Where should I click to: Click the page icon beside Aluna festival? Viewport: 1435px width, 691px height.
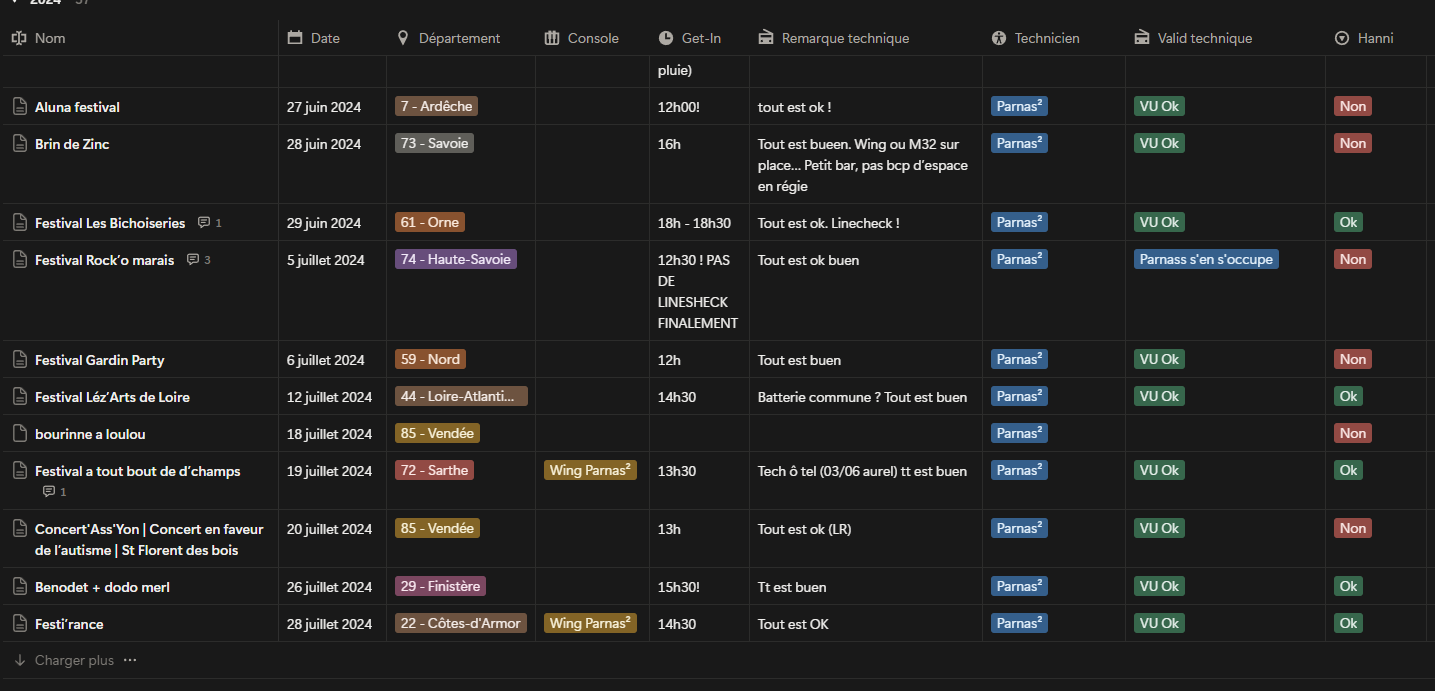(x=19, y=107)
